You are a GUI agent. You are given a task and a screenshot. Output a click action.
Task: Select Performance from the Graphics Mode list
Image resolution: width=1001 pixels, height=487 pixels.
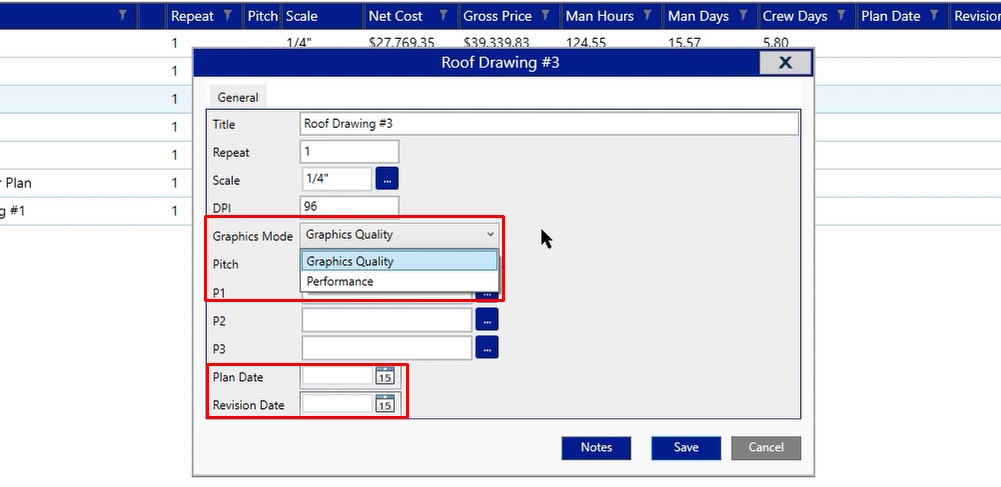click(x=340, y=281)
